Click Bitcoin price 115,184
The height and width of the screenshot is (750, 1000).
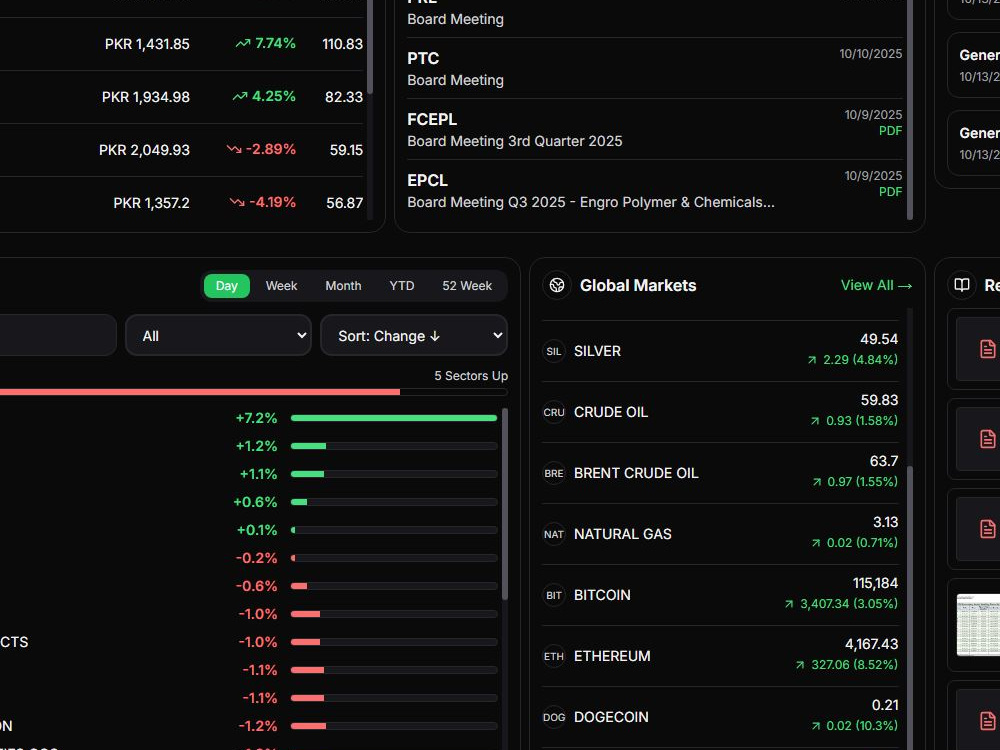[x=875, y=583]
